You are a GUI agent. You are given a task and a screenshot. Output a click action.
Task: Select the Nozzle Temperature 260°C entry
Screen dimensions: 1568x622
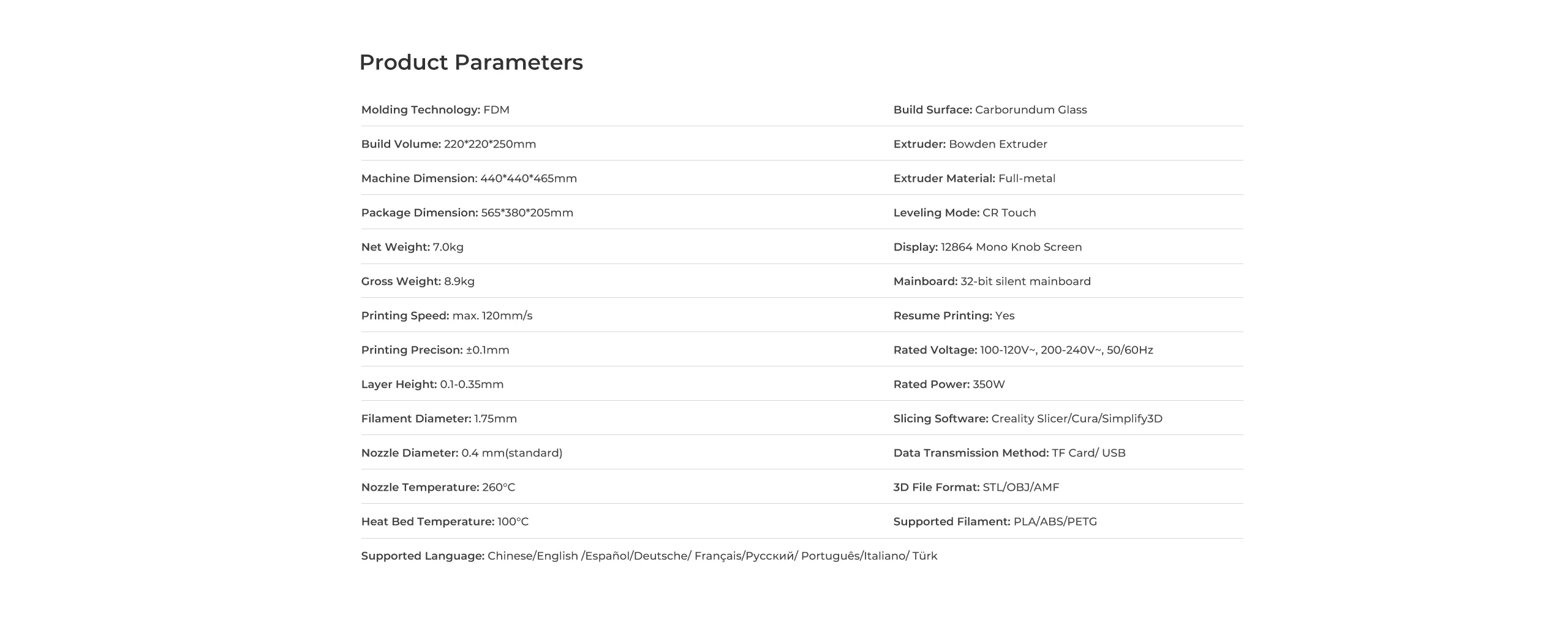coord(438,487)
